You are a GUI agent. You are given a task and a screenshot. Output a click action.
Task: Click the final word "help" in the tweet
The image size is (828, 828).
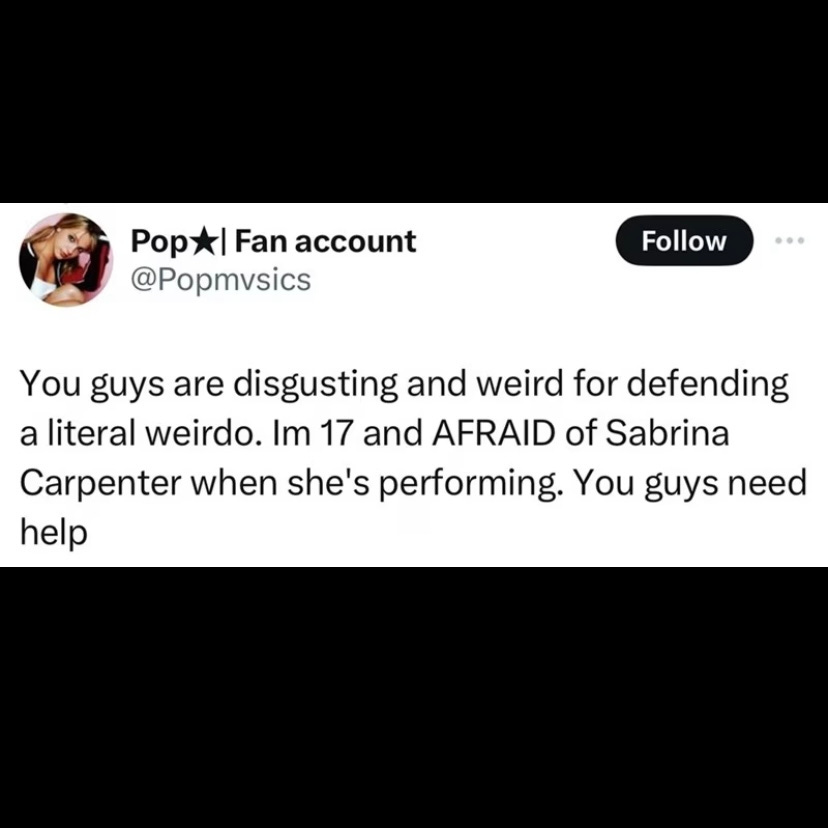[53, 532]
